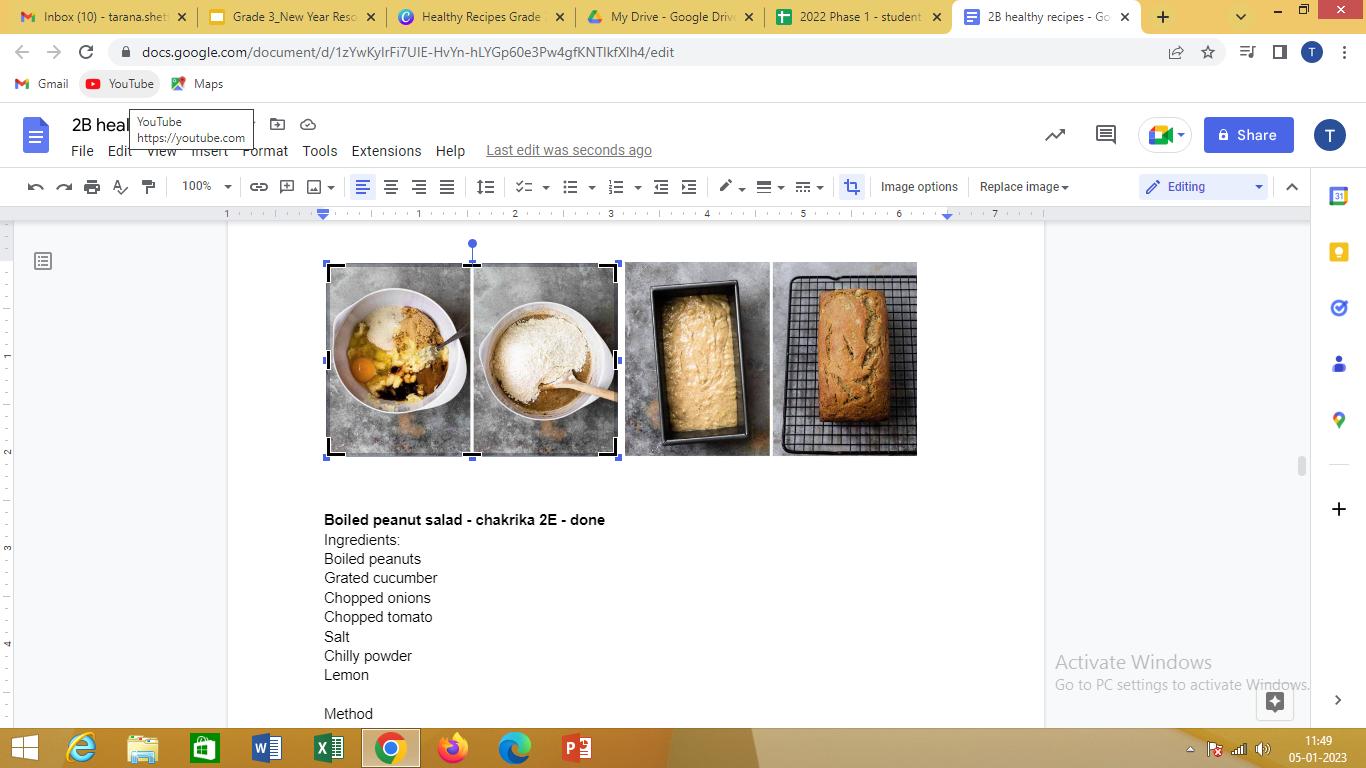Run spelling and grammar check icon

[120, 187]
